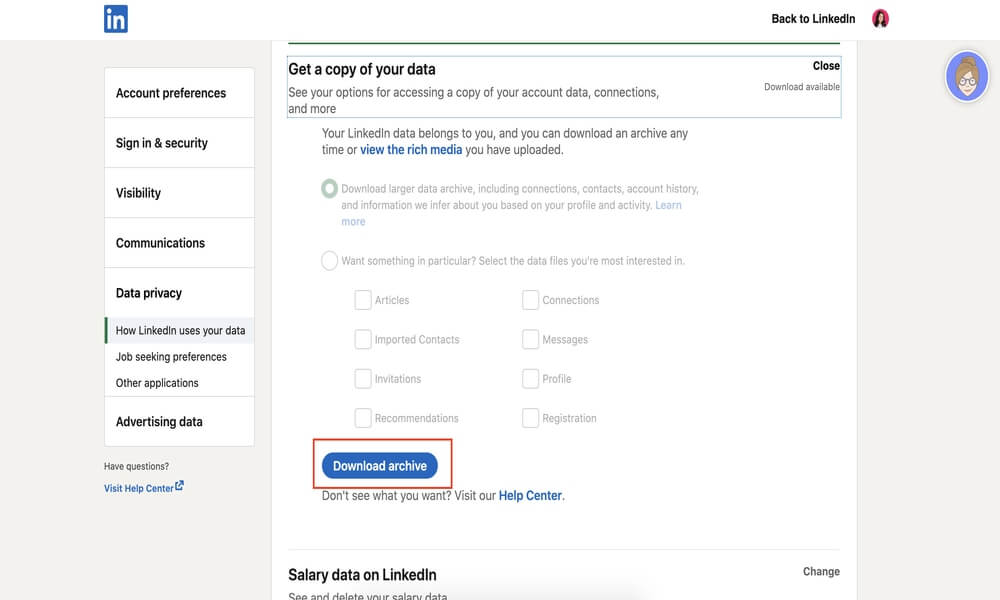Viewport: 1000px width, 600px height.
Task: Open Job seeking preferences item
Action: tap(171, 356)
